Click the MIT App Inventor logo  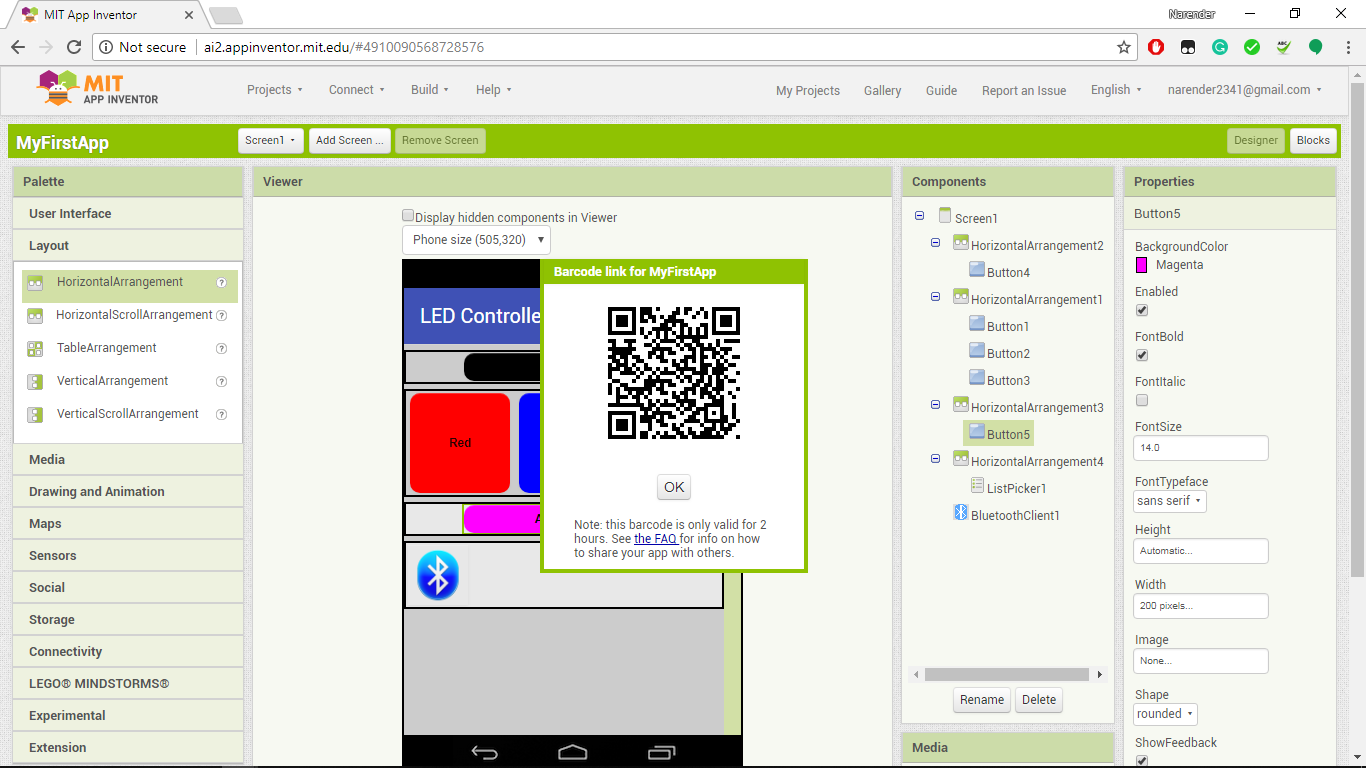click(98, 88)
